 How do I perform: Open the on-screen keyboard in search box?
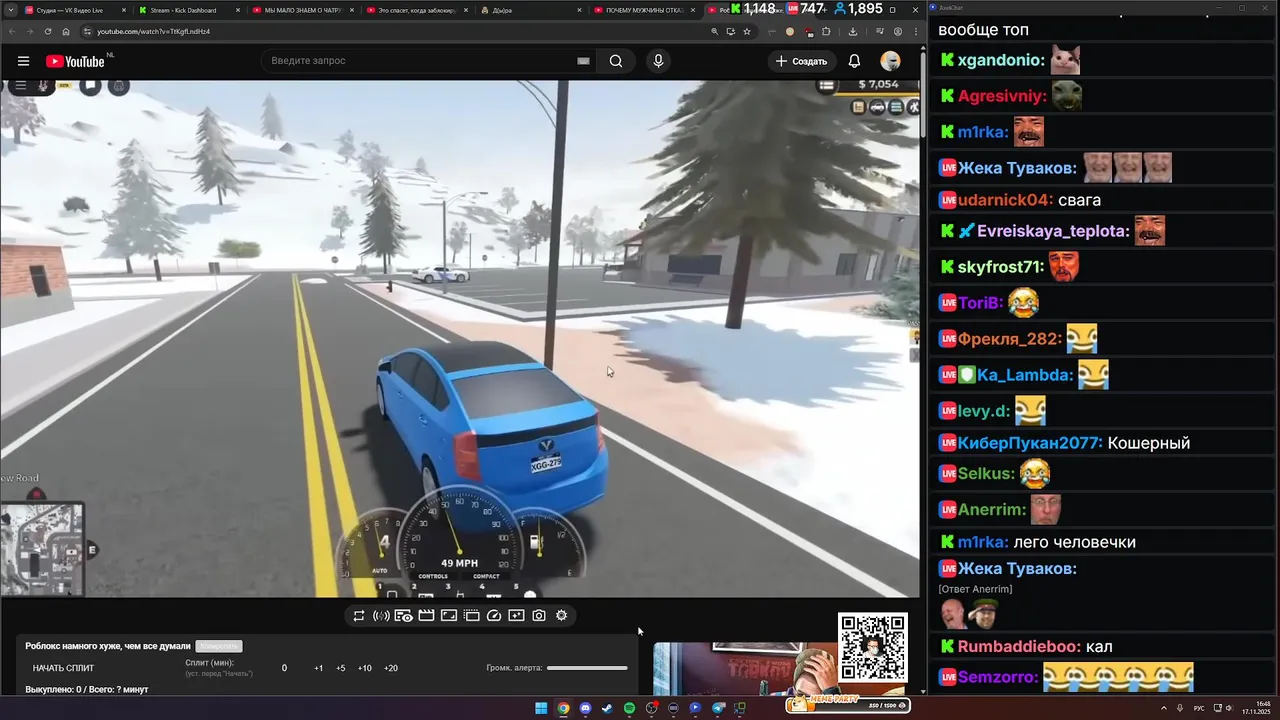click(x=583, y=61)
